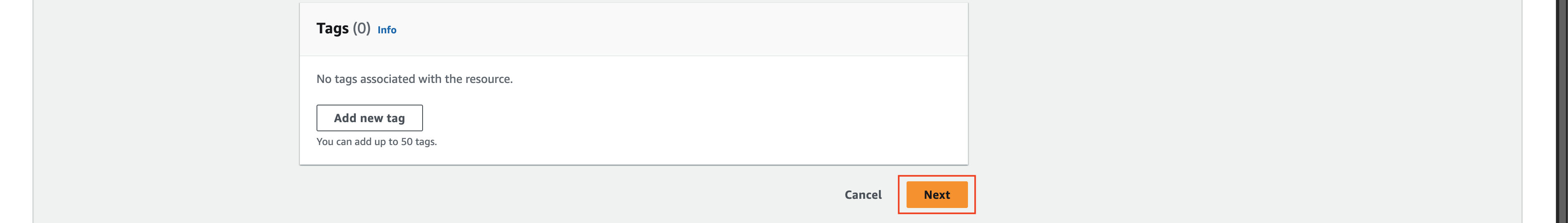Show Tags help via the Info link
The image size is (1568, 223).
(387, 30)
